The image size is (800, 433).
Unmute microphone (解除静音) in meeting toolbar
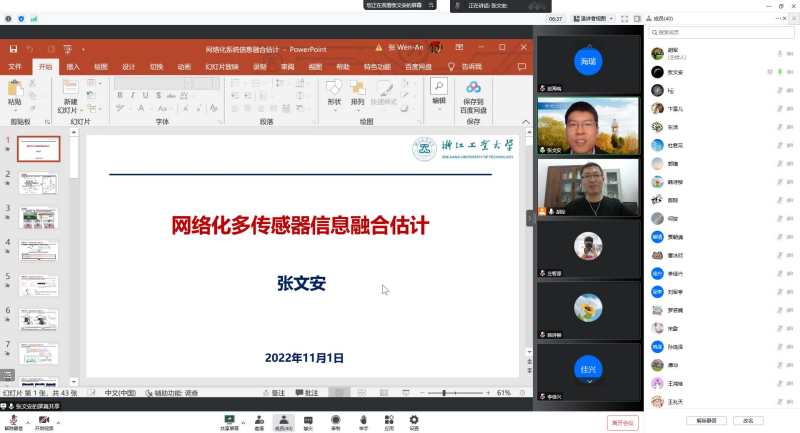point(12,420)
